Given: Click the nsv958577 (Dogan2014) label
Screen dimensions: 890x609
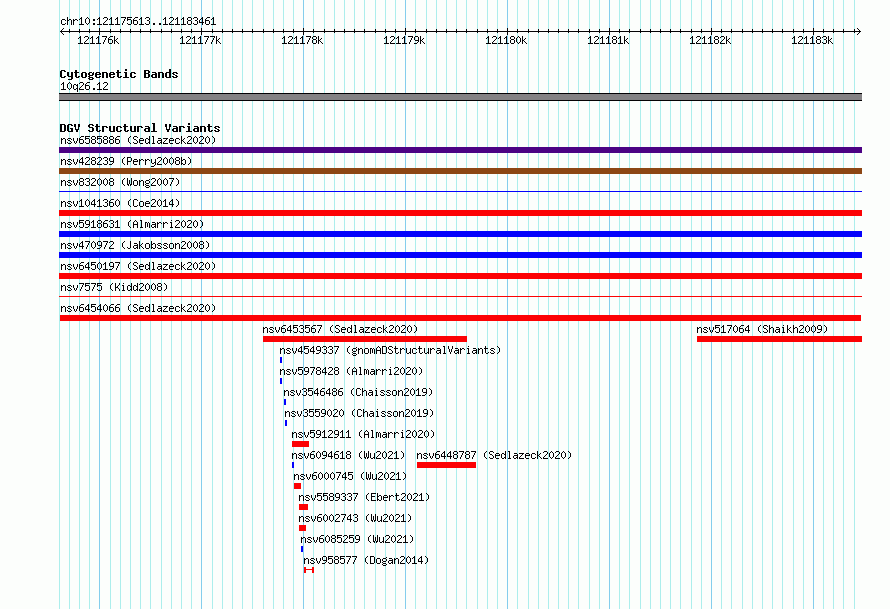Looking at the screenshot, I should 366,560.
